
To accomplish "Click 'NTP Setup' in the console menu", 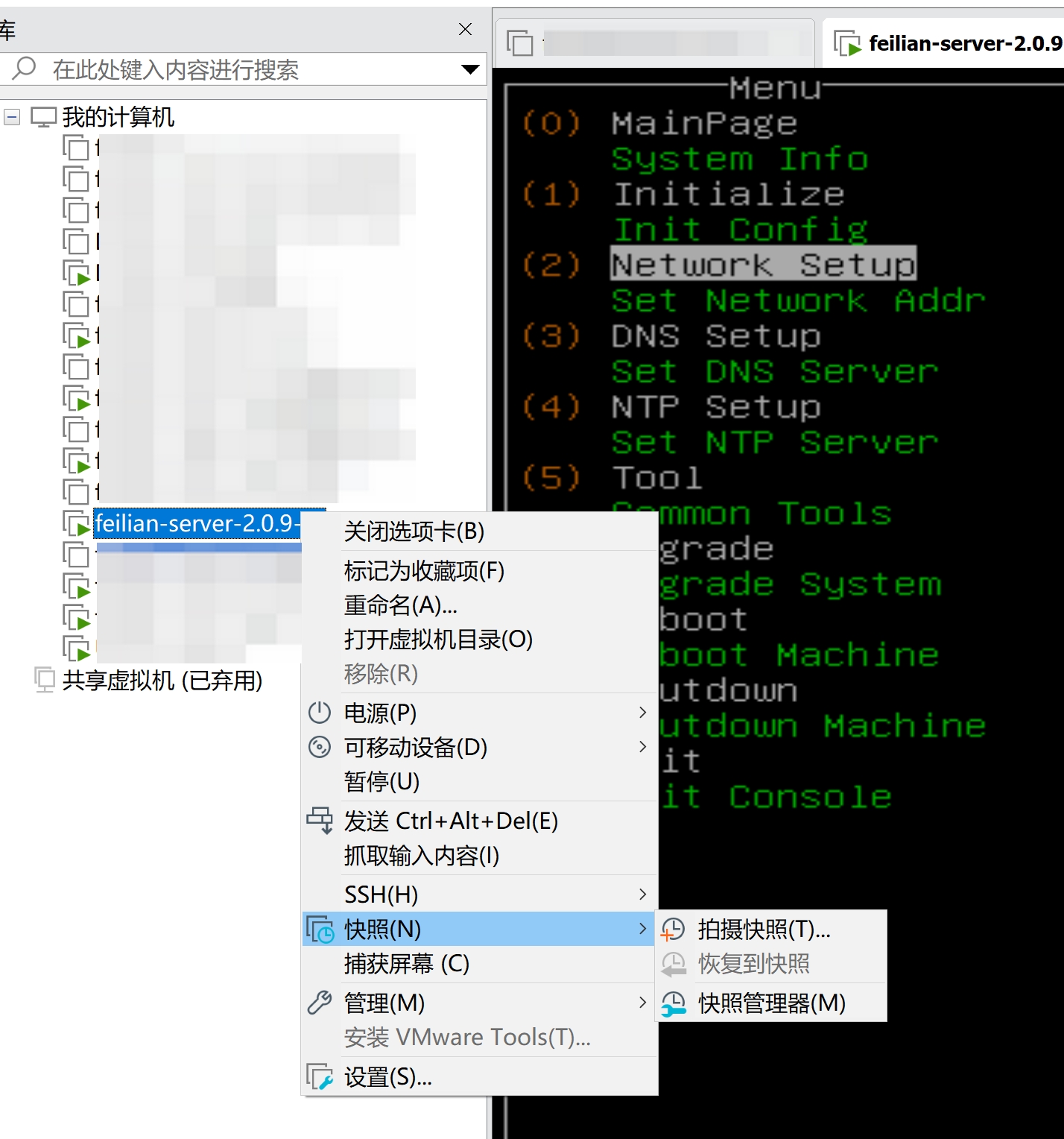I will [716, 406].
